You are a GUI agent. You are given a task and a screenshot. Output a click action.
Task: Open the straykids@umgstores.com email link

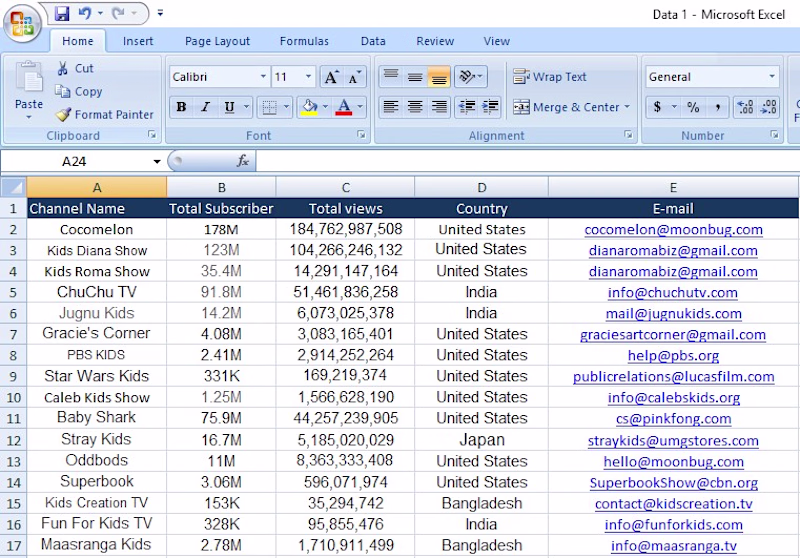point(673,440)
